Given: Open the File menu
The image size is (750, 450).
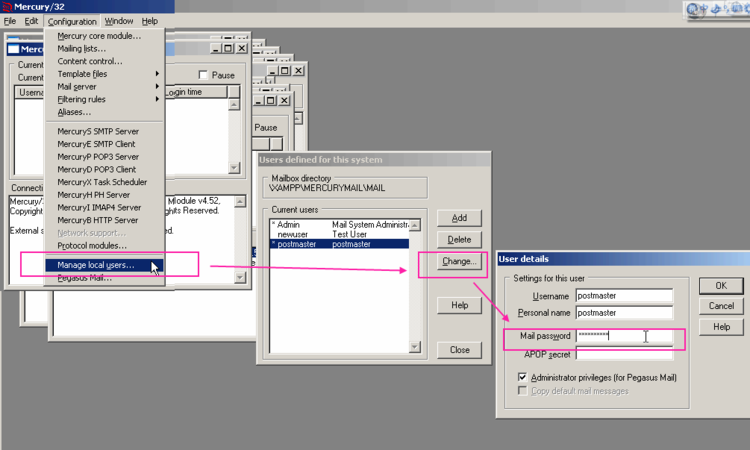Looking at the screenshot, I should coord(10,21).
